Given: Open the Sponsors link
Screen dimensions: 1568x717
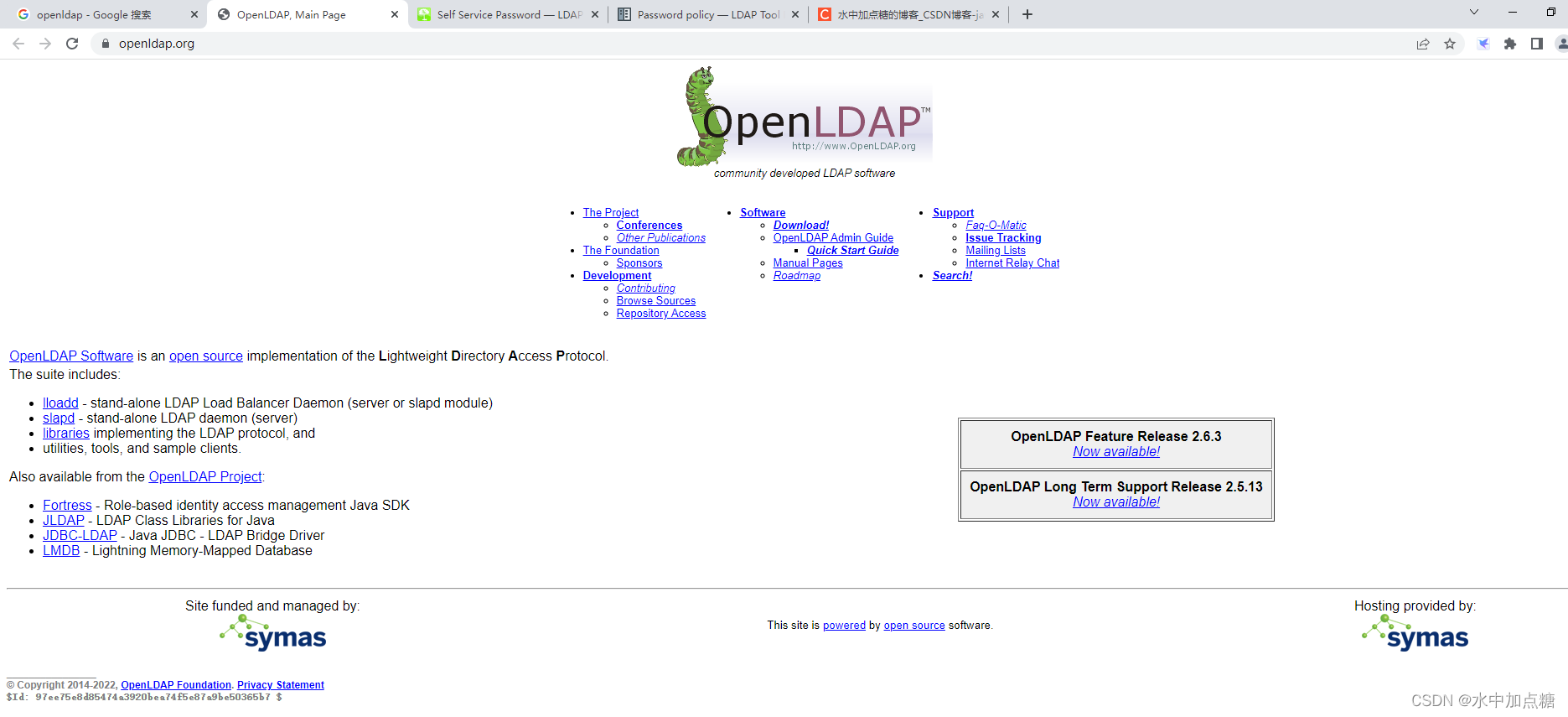Looking at the screenshot, I should pyautogui.click(x=639, y=263).
